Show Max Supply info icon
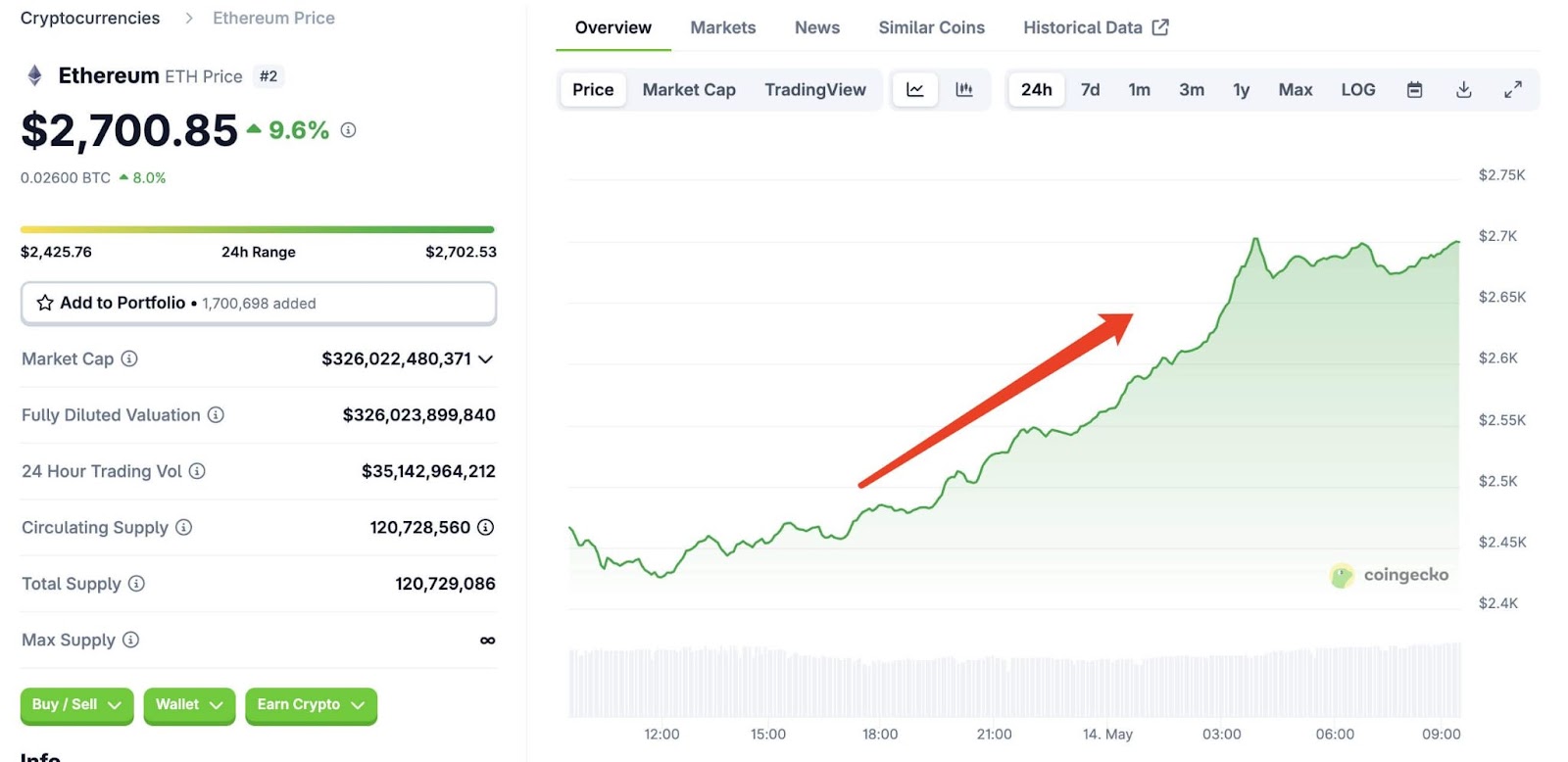The image size is (1568, 762). (130, 640)
